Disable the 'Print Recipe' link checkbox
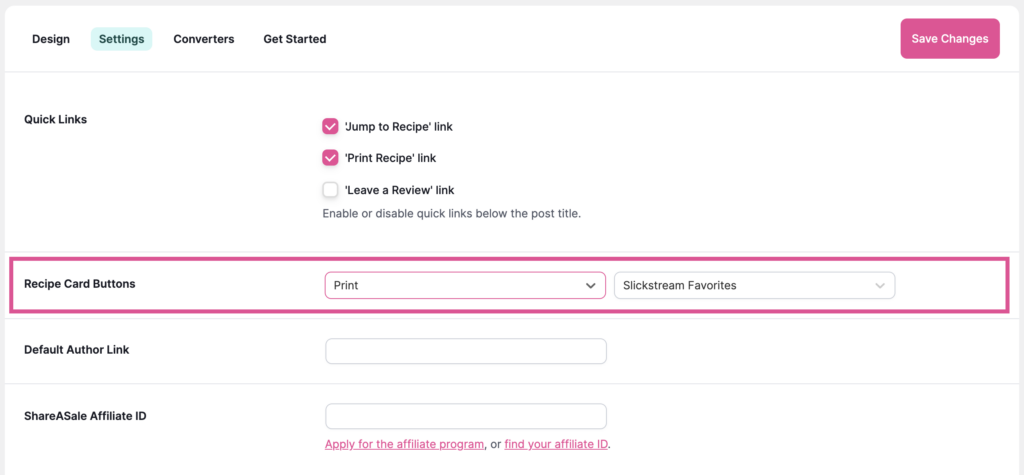 point(330,157)
